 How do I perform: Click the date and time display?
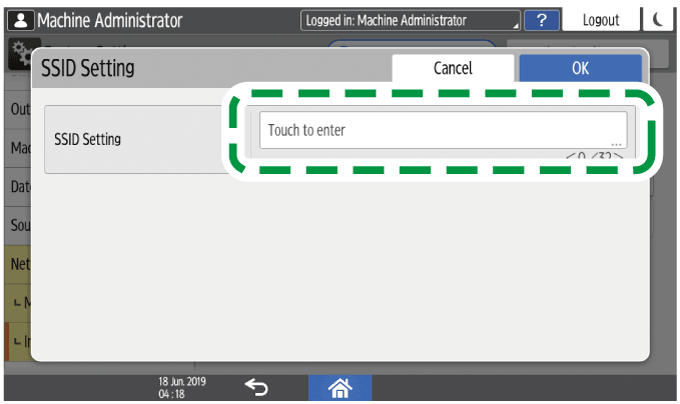click(171, 384)
